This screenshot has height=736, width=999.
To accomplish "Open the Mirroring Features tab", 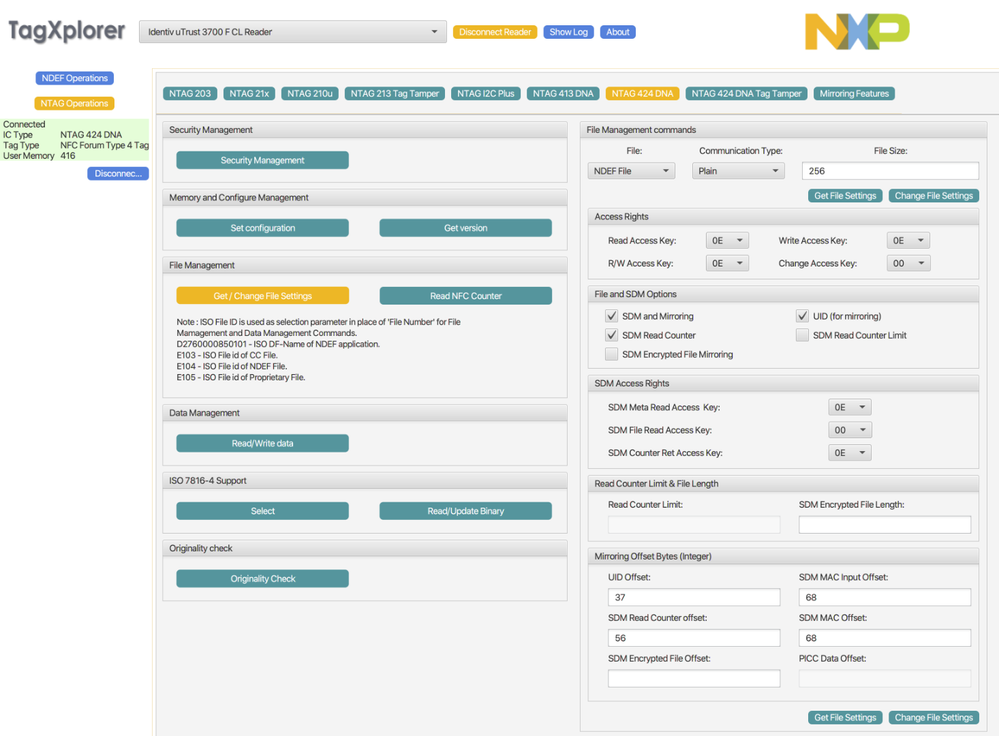I will (x=854, y=94).
